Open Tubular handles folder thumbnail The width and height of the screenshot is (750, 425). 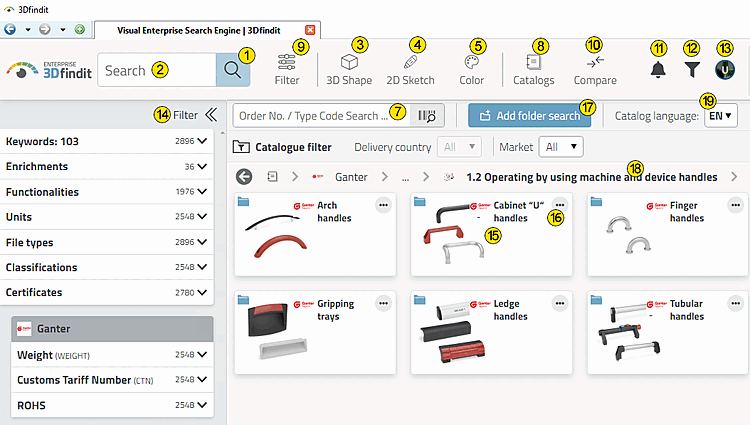coord(629,332)
